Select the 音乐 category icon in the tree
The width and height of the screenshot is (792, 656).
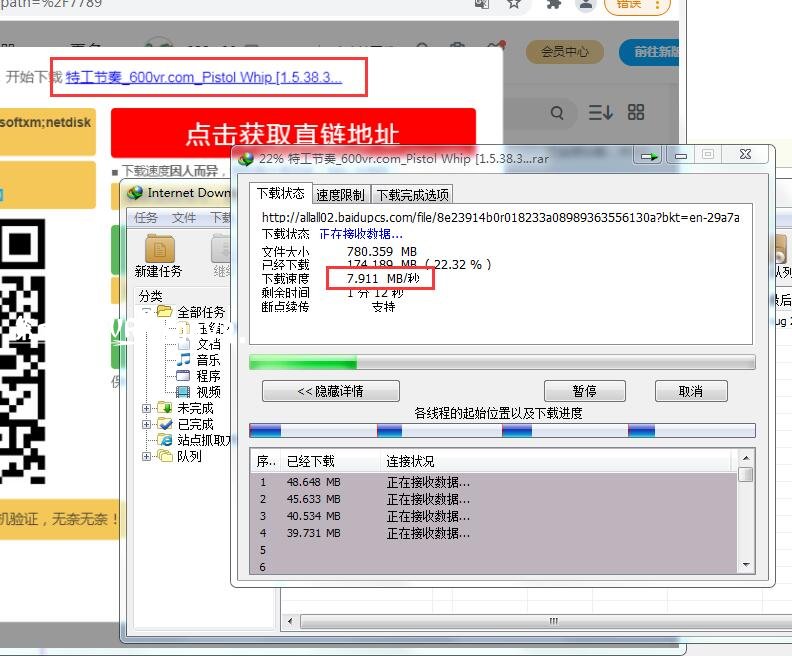[183, 360]
